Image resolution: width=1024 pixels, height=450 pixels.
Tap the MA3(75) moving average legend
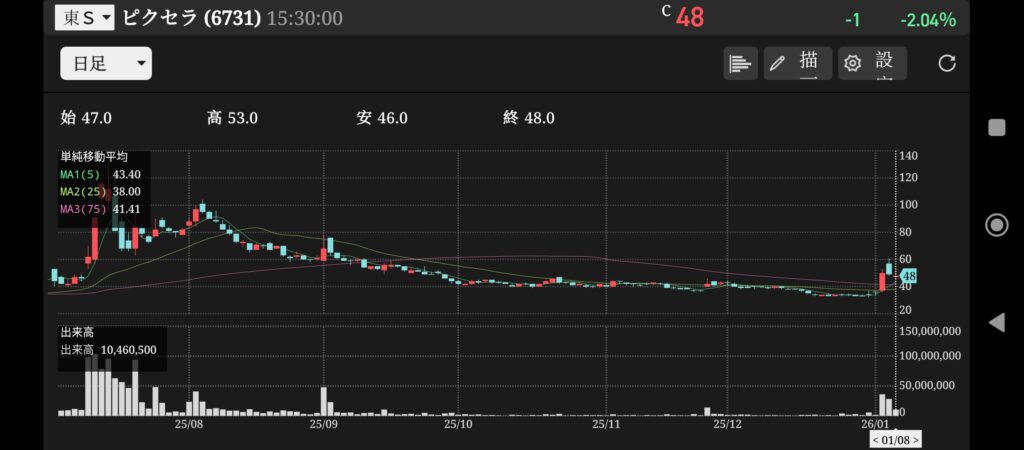point(84,208)
